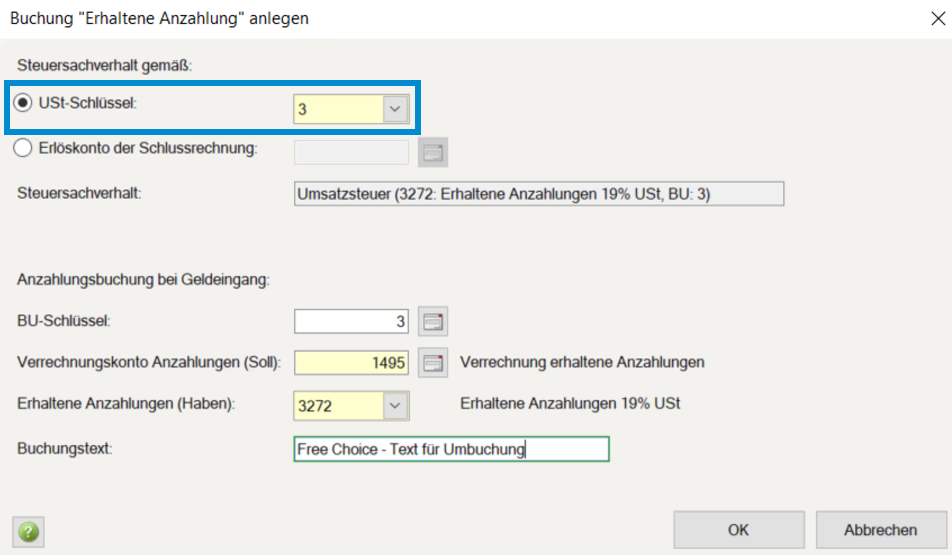Open lookup for Verrechnungskonto Anzahlungen

coord(433,363)
